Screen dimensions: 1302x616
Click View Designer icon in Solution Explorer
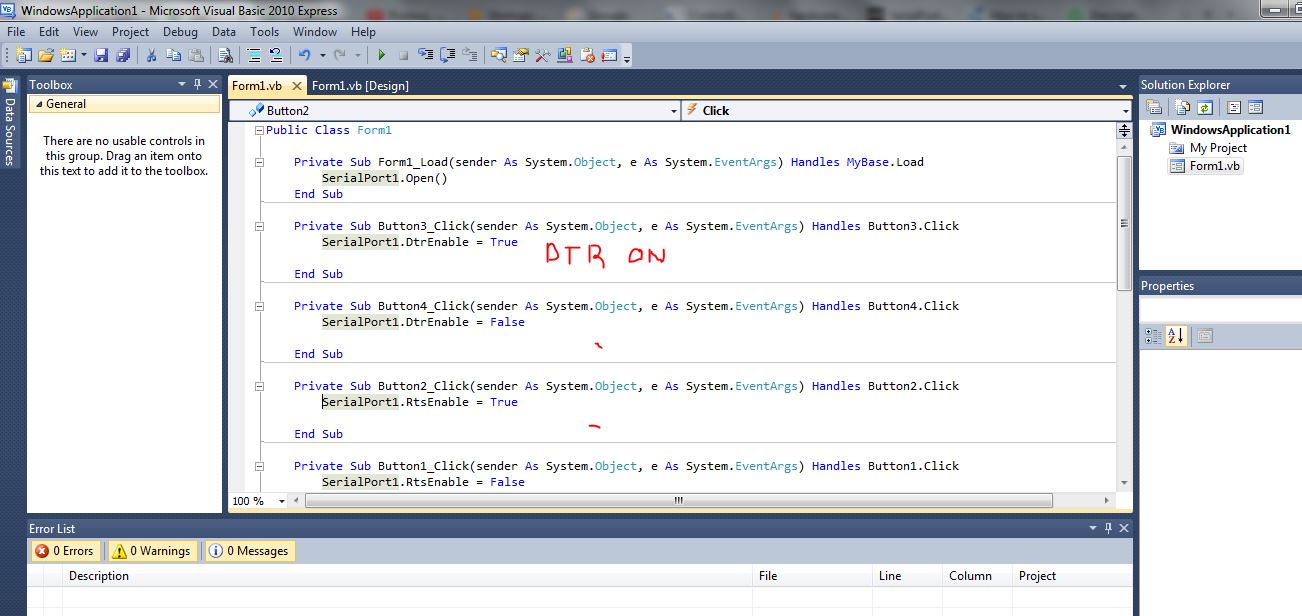[x=1256, y=108]
